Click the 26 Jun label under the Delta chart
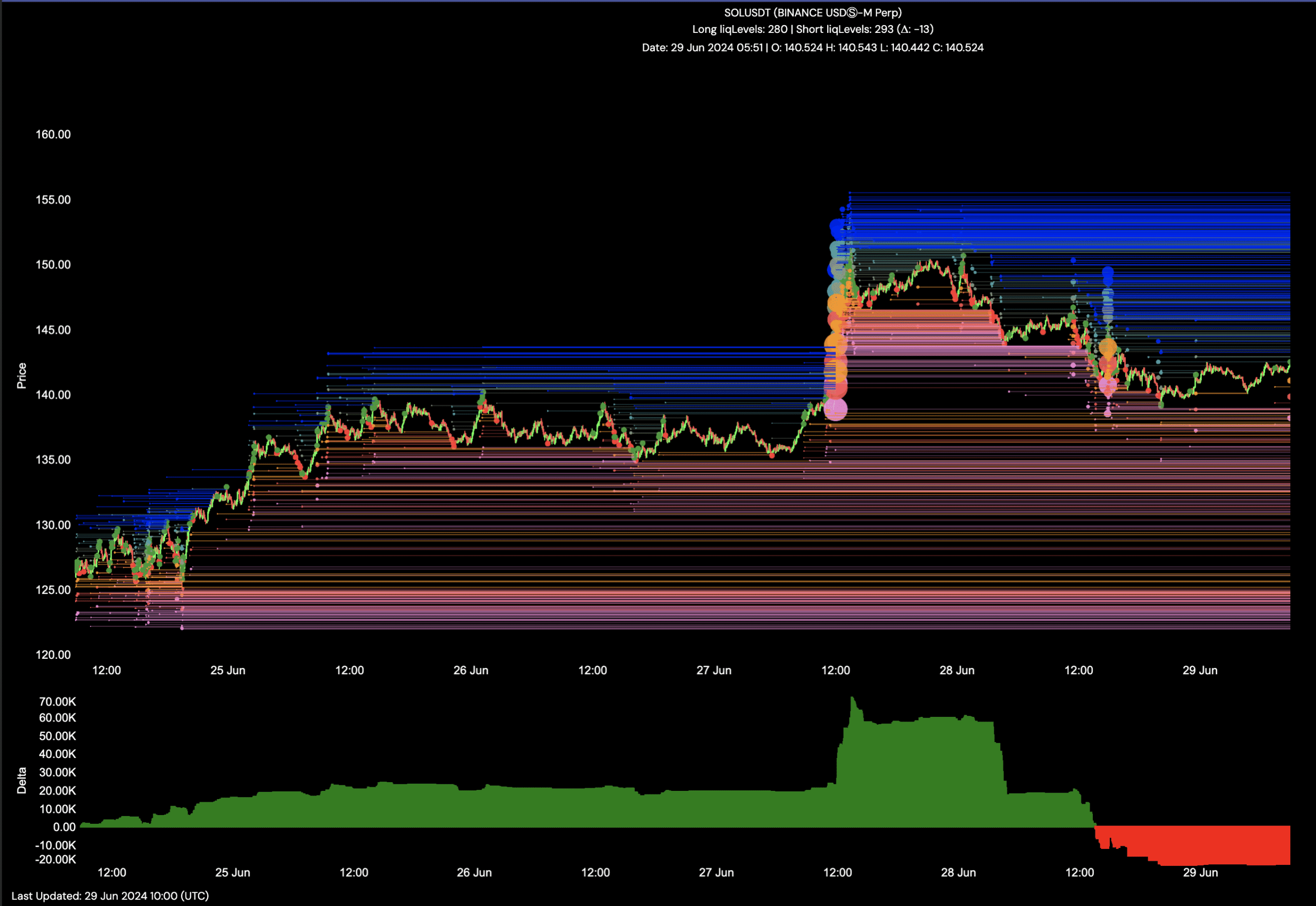 click(x=474, y=873)
